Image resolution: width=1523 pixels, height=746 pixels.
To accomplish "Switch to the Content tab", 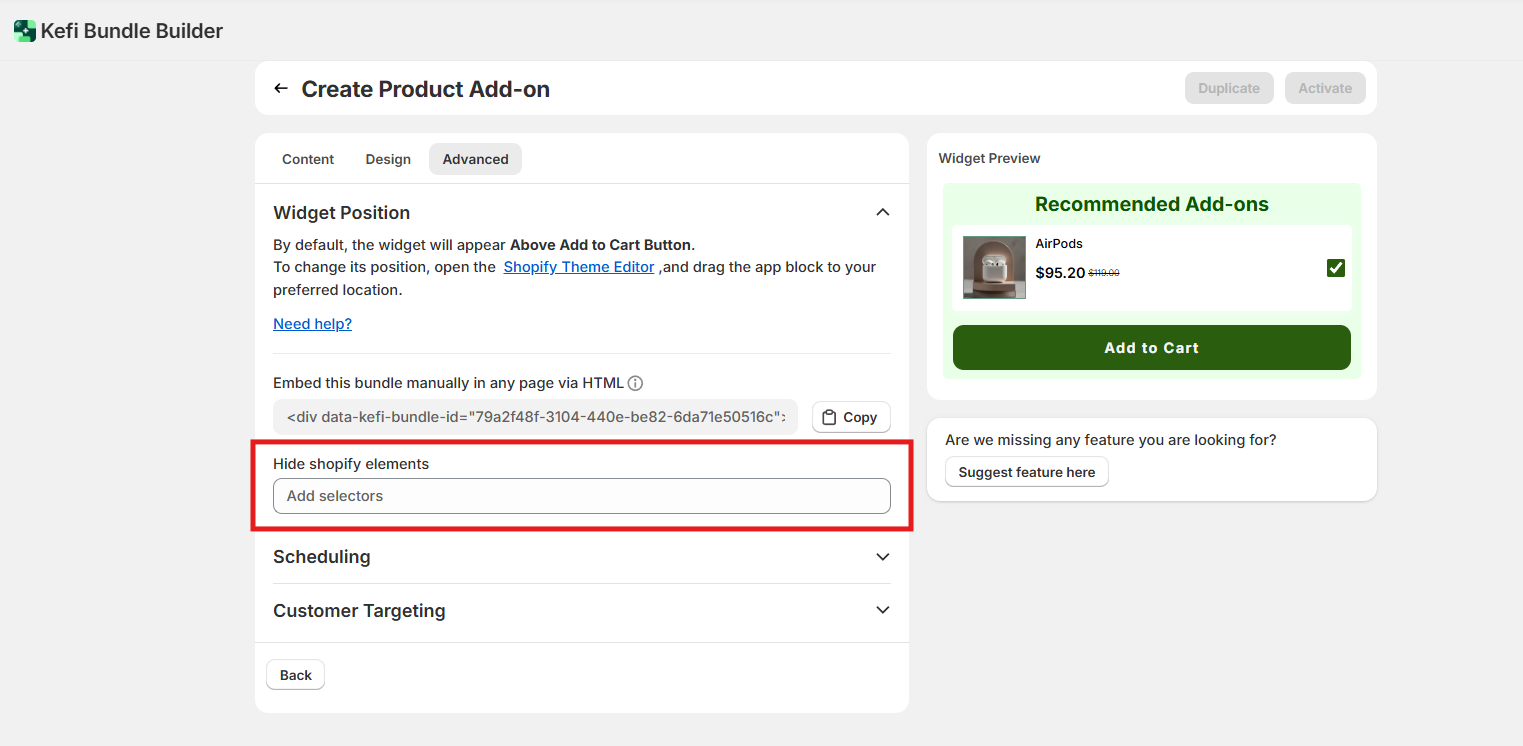I will [x=308, y=159].
